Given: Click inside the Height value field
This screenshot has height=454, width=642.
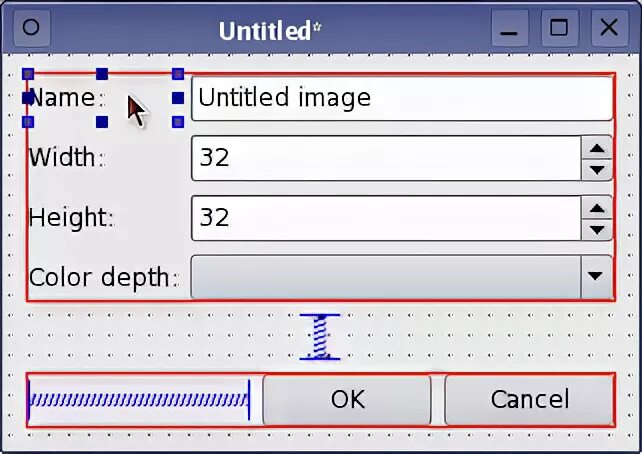Looking at the screenshot, I should [385, 217].
